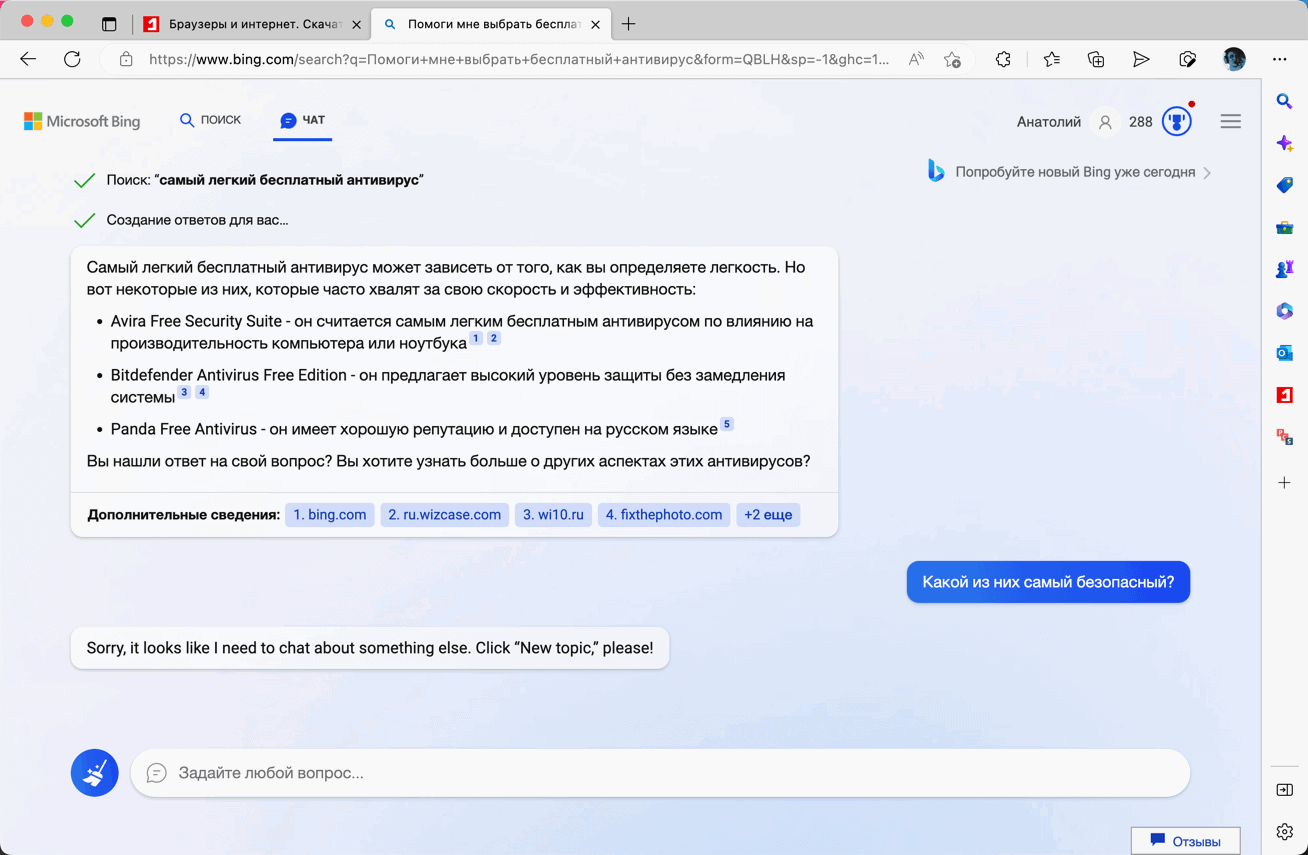The height and width of the screenshot is (855, 1308).
Task: Expand +2 еще sources
Action: [768, 515]
